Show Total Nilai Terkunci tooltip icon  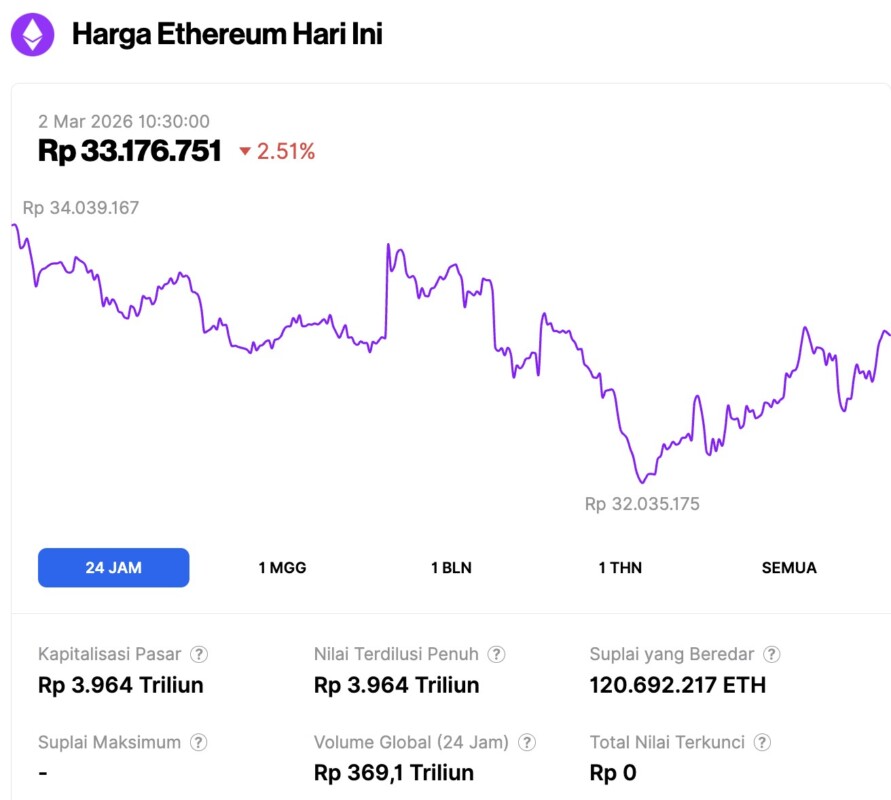pyautogui.click(x=762, y=743)
